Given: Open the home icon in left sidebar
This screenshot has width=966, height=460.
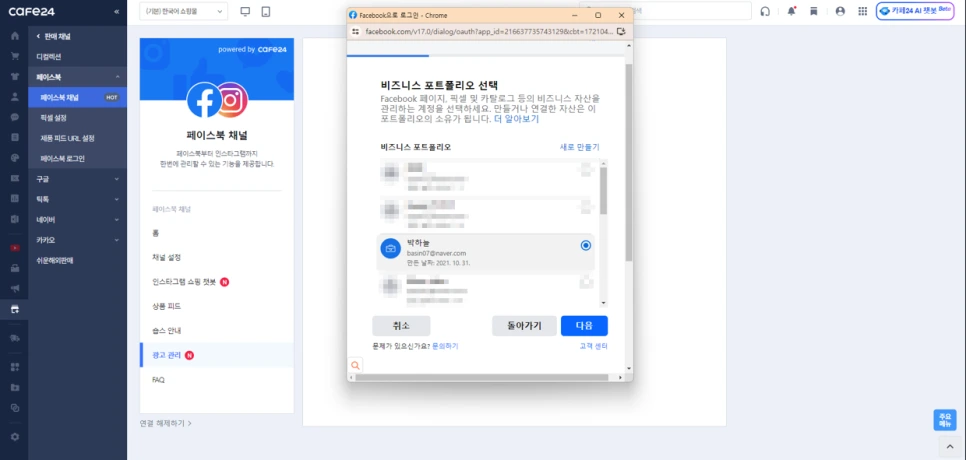Looking at the screenshot, I should (15, 36).
